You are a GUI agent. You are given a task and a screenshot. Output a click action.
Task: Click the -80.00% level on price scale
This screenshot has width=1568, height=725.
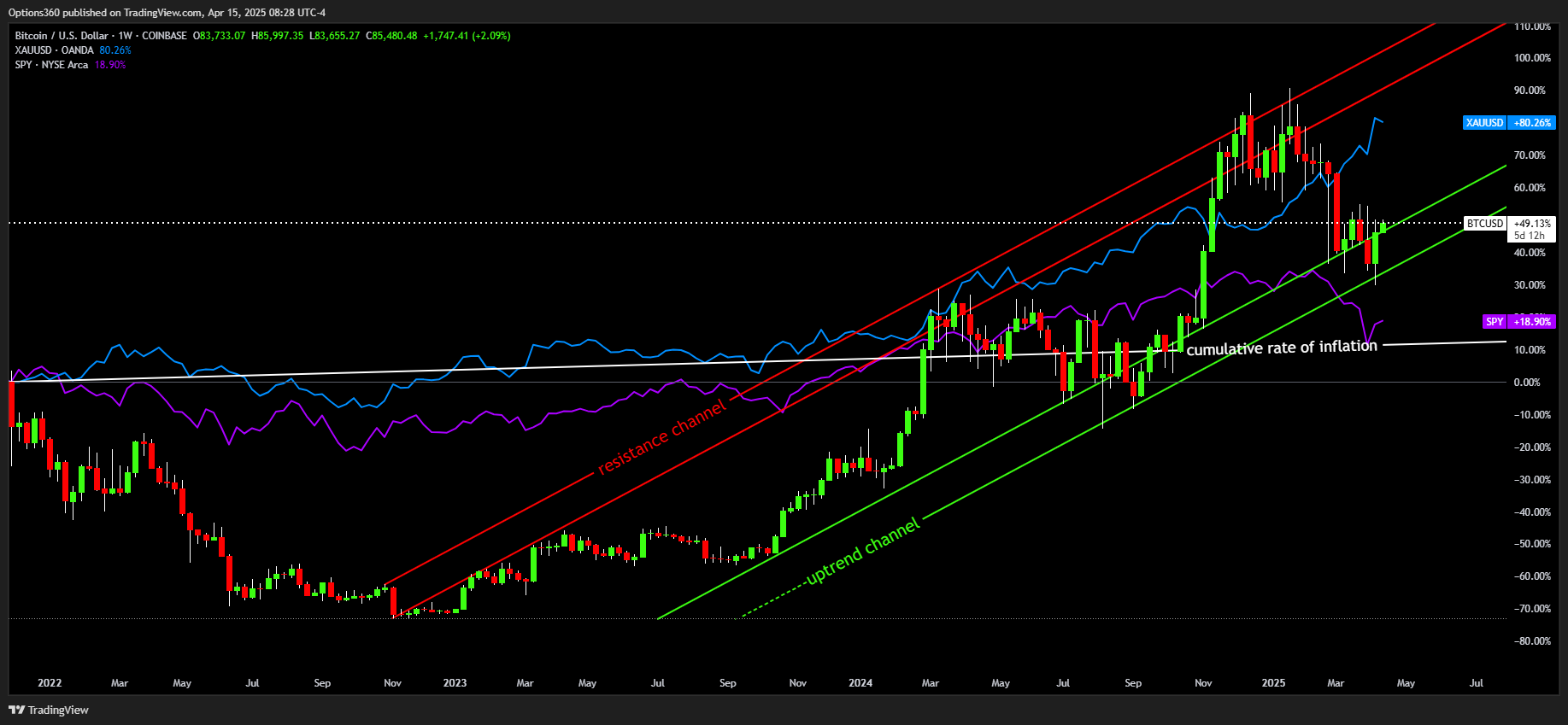click(1530, 641)
